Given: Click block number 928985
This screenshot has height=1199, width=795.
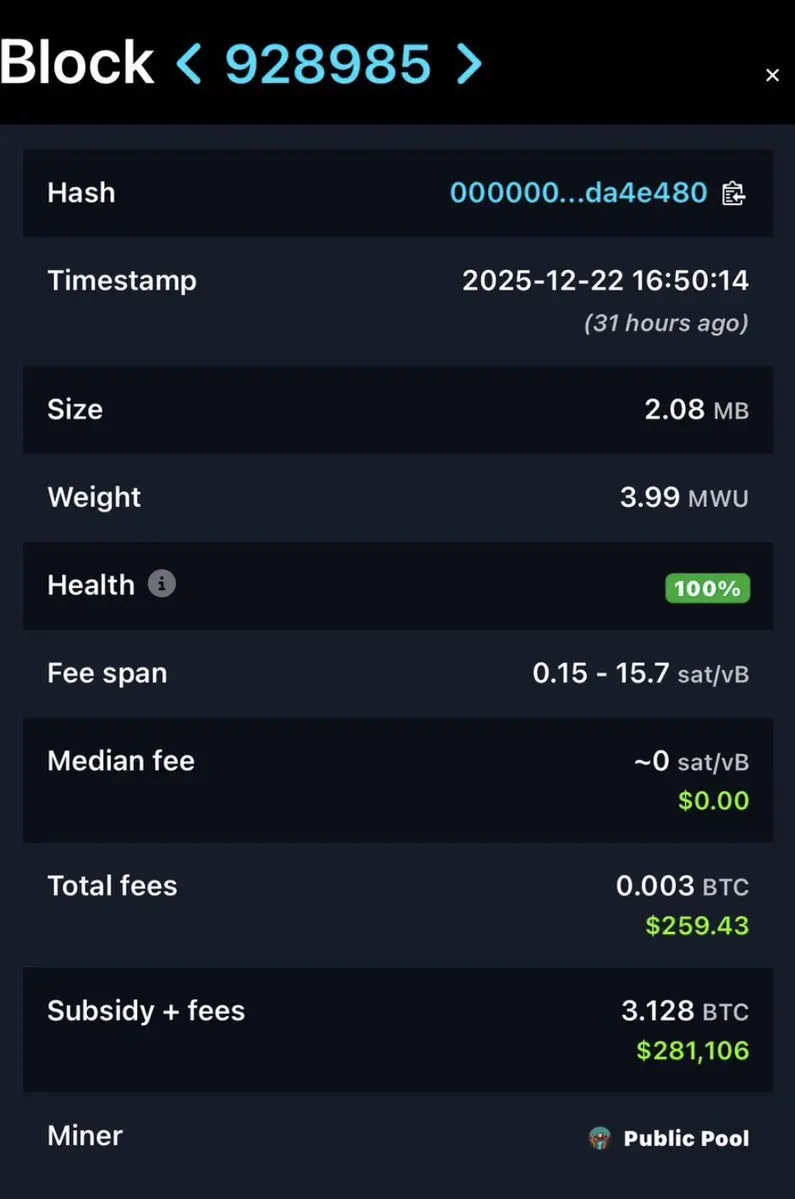Looking at the screenshot, I should click(x=328, y=63).
